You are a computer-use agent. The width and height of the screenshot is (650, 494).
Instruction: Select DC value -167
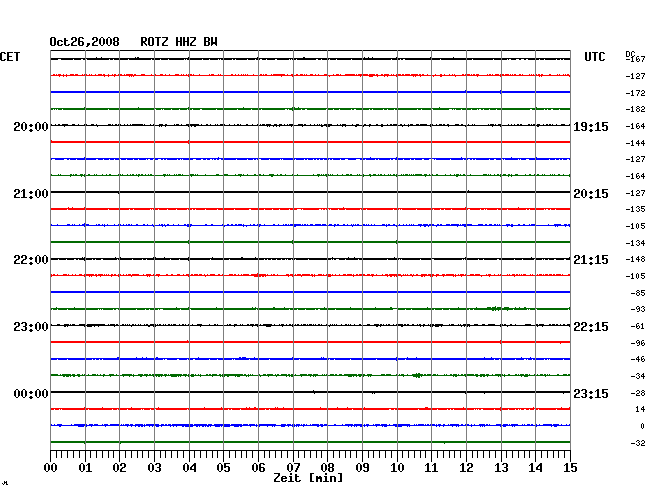(636, 59)
